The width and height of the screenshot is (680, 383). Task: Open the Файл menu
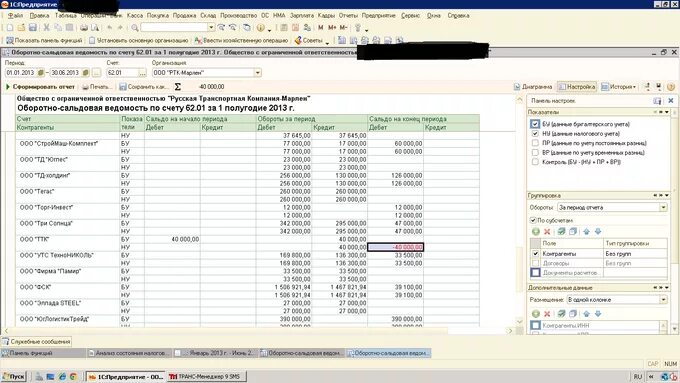click(15, 15)
